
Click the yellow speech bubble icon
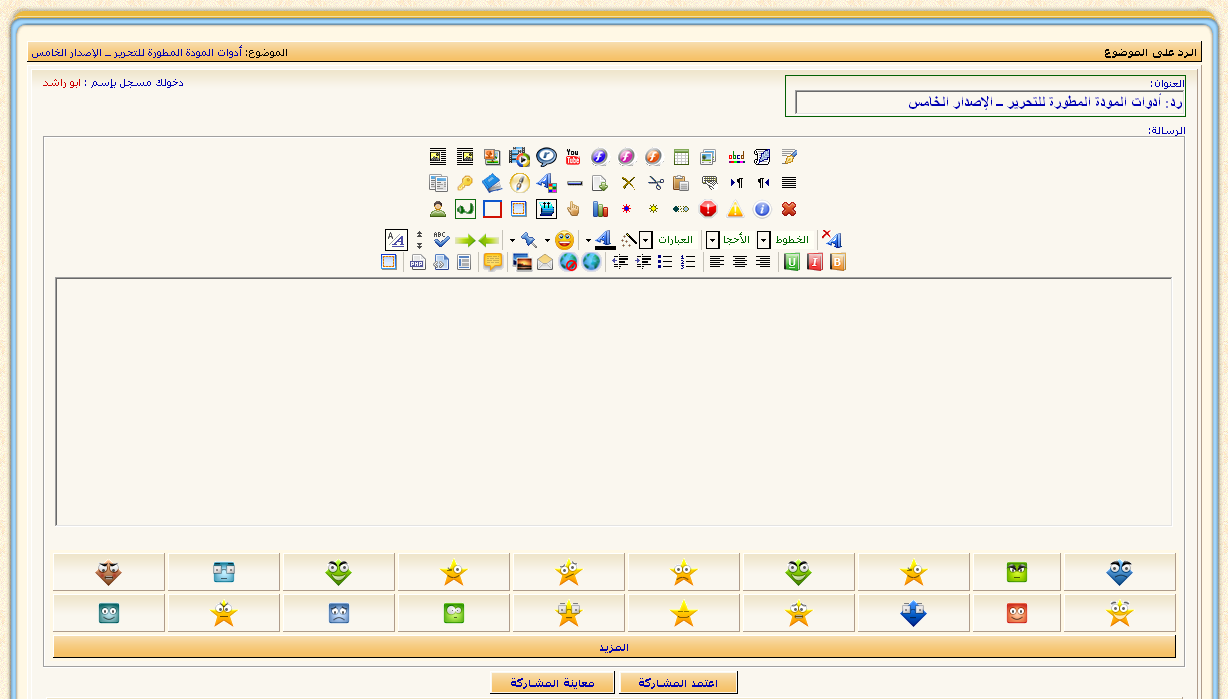pos(492,262)
